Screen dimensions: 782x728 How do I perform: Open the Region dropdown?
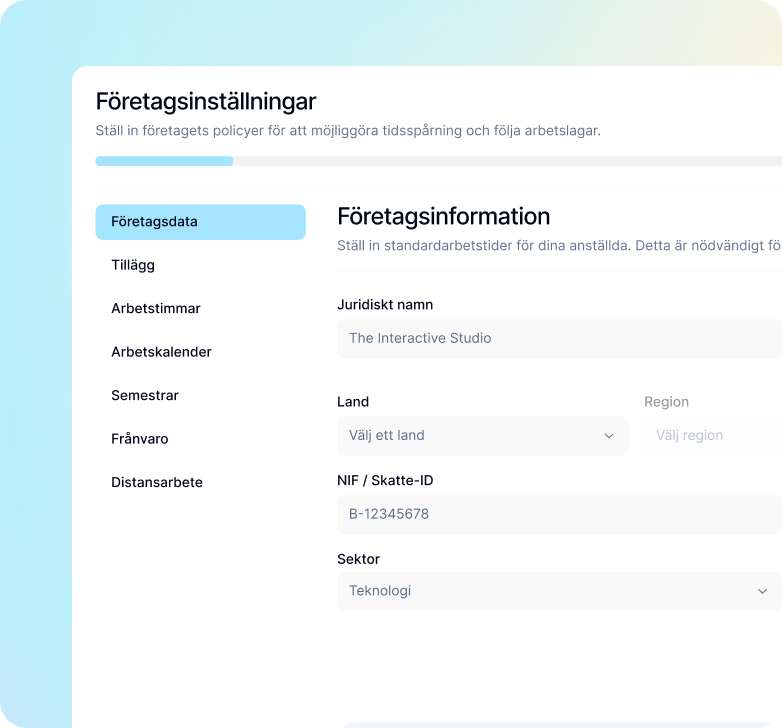tap(713, 436)
